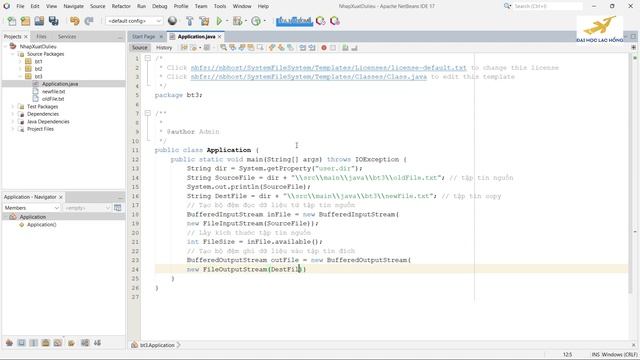
Task: Collapse the license comment fold on line 1
Action: pyautogui.click(x=148, y=58)
